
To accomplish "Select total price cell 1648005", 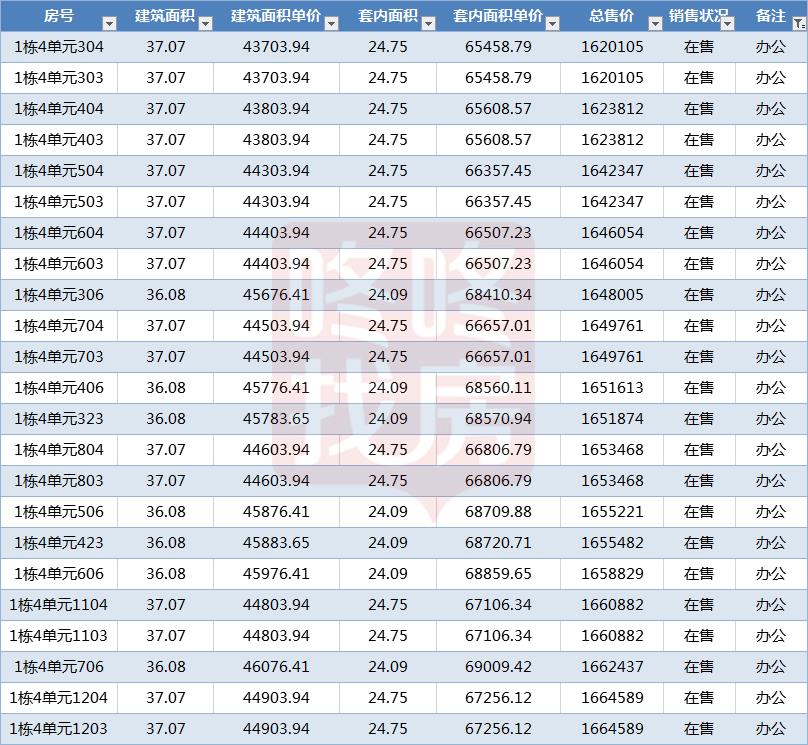I will coord(611,295).
